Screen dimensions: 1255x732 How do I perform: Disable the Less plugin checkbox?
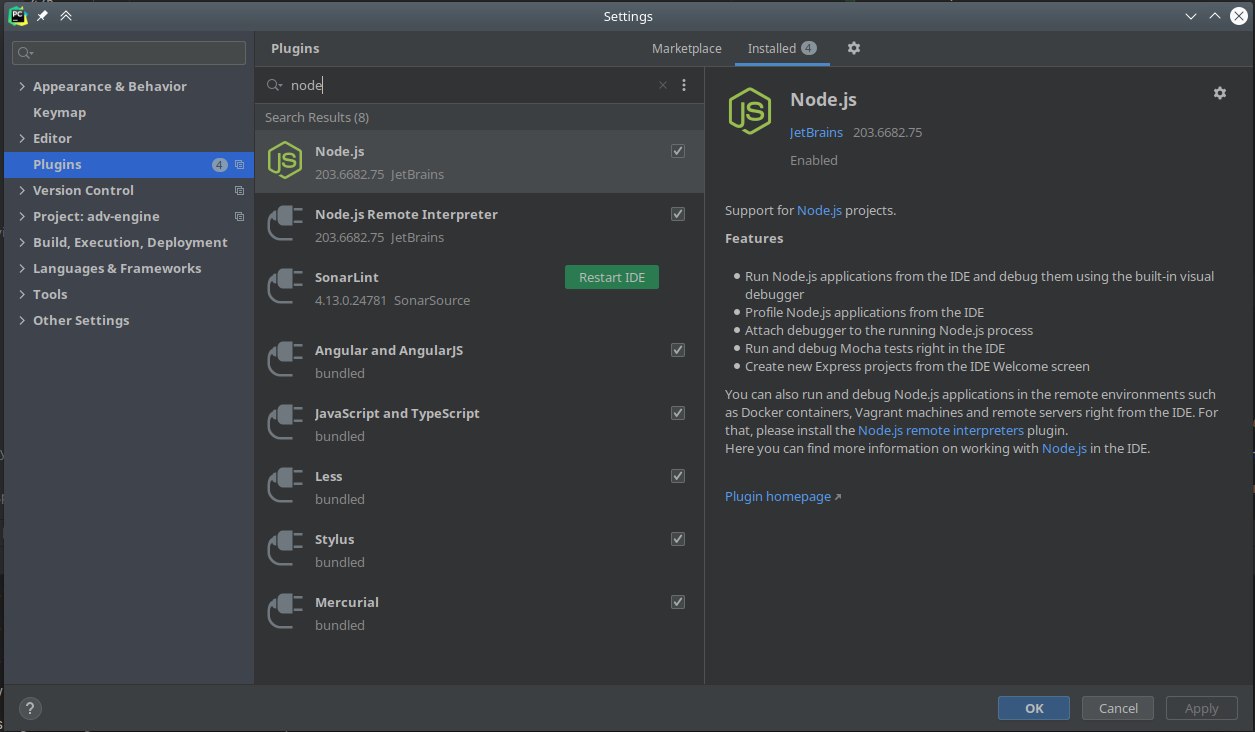678,476
